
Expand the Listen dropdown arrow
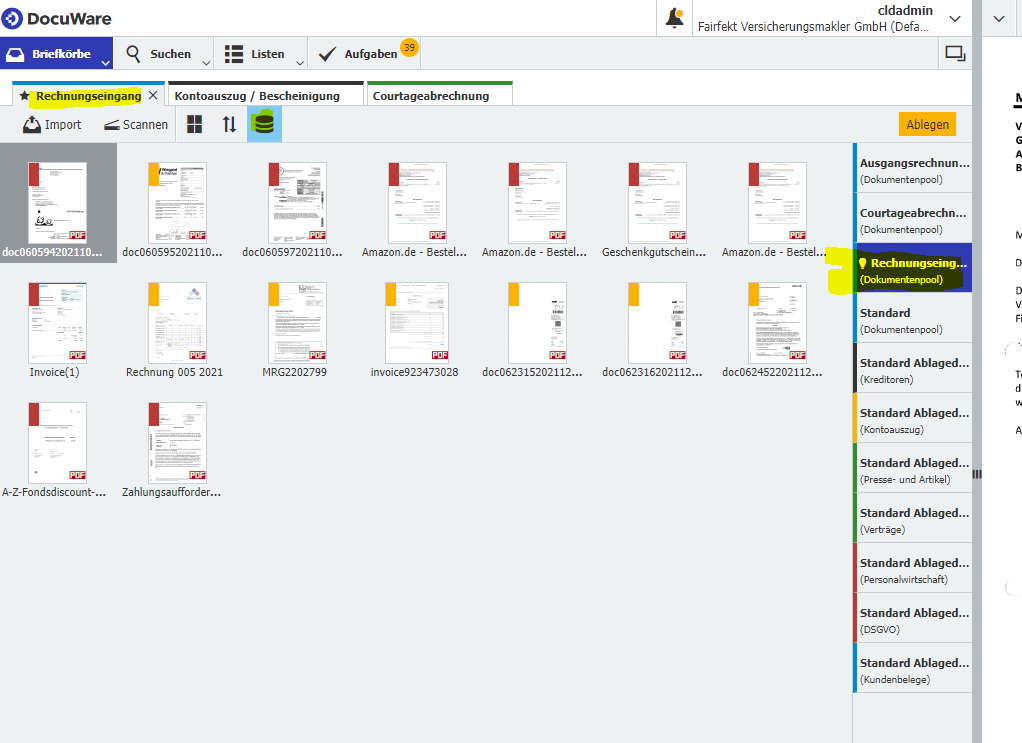point(300,62)
